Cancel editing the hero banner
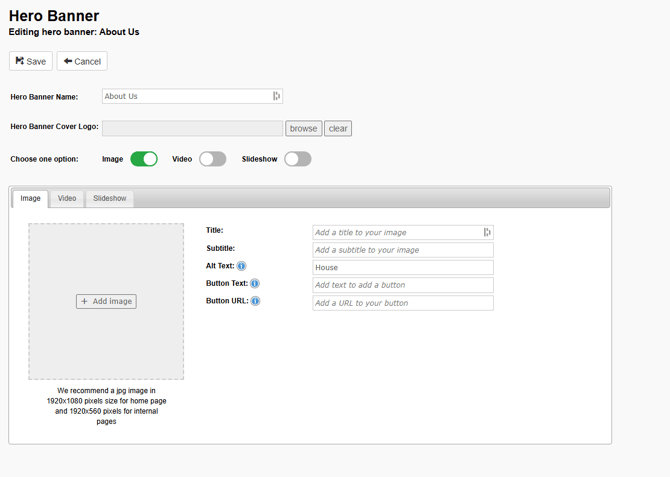Screen dimensions: 670x477 pyautogui.click(x=82, y=61)
